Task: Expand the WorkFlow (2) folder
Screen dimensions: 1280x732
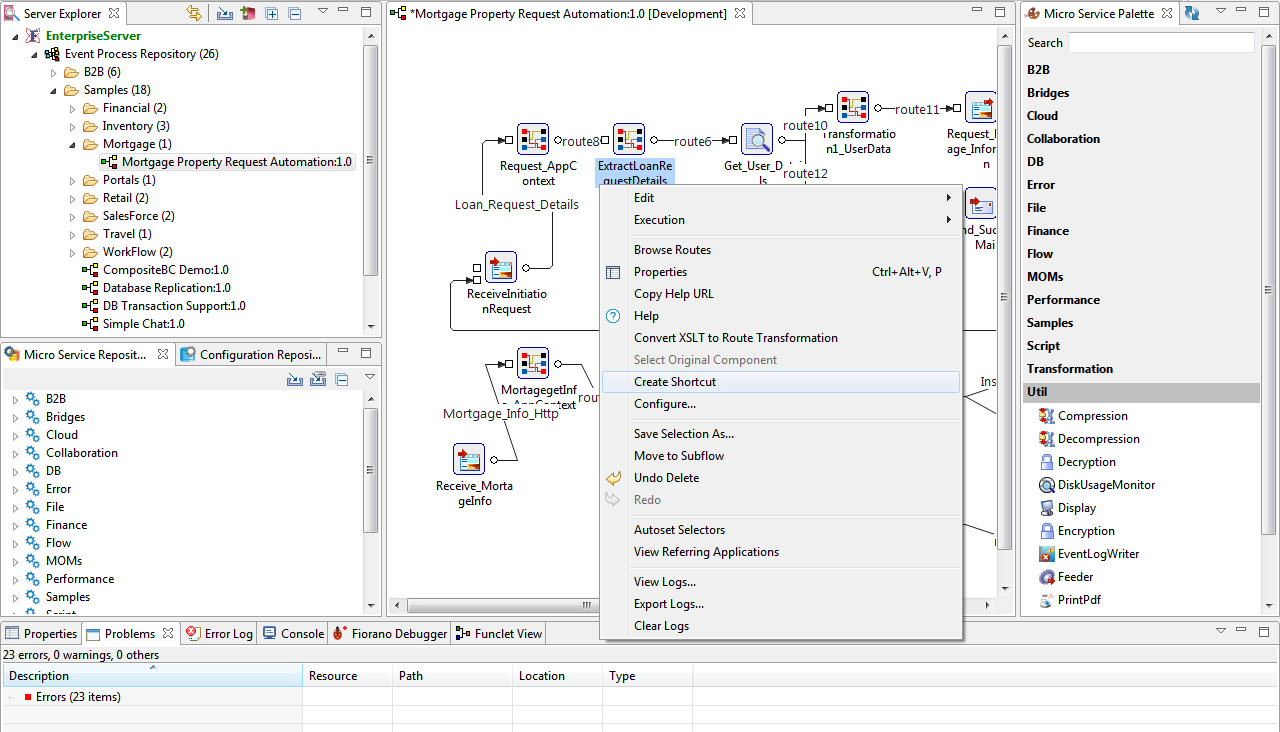Action: (x=73, y=252)
